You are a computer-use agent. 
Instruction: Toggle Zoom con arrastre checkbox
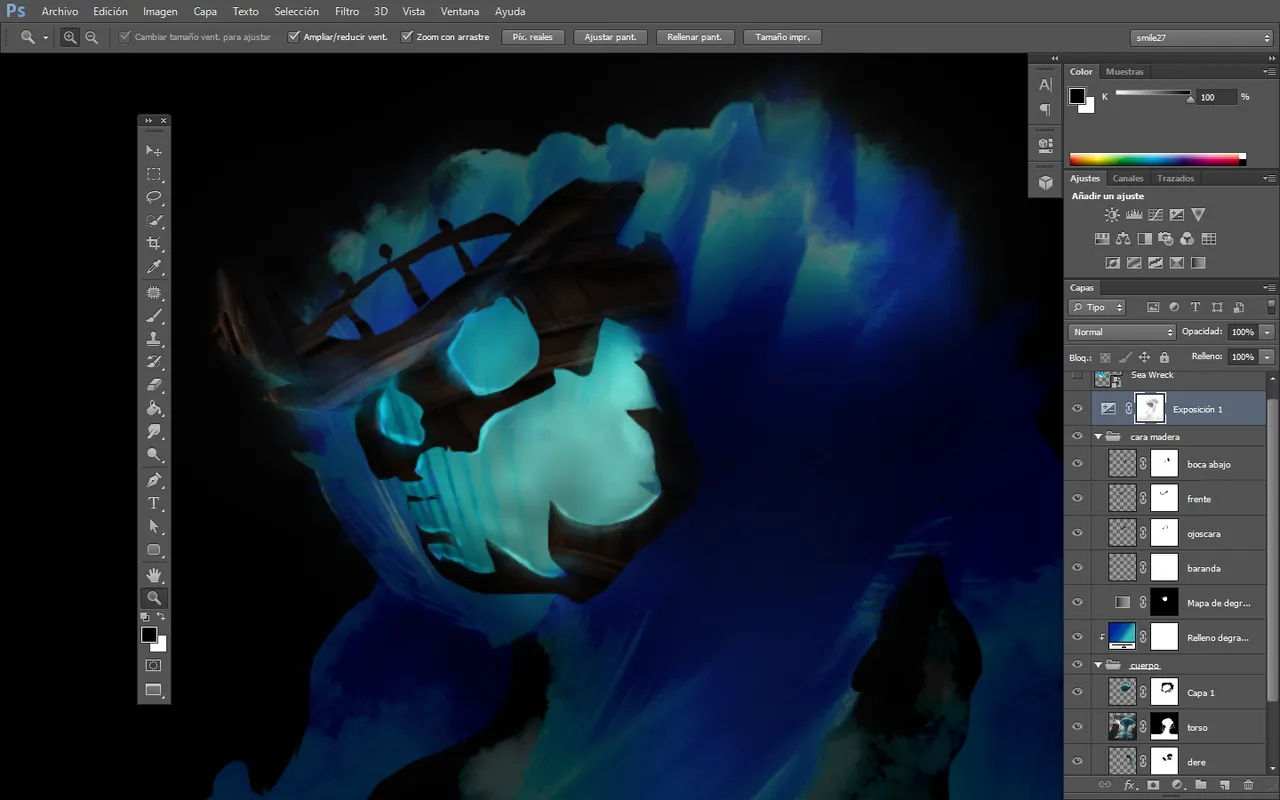click(407, 37)
